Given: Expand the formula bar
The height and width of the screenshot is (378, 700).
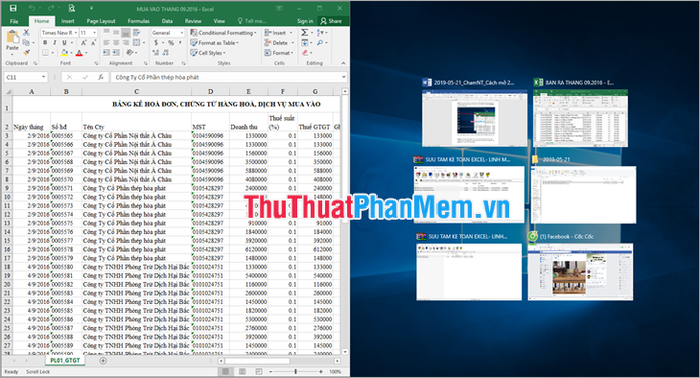Looking at the screenshot, I should coord(343,77).
